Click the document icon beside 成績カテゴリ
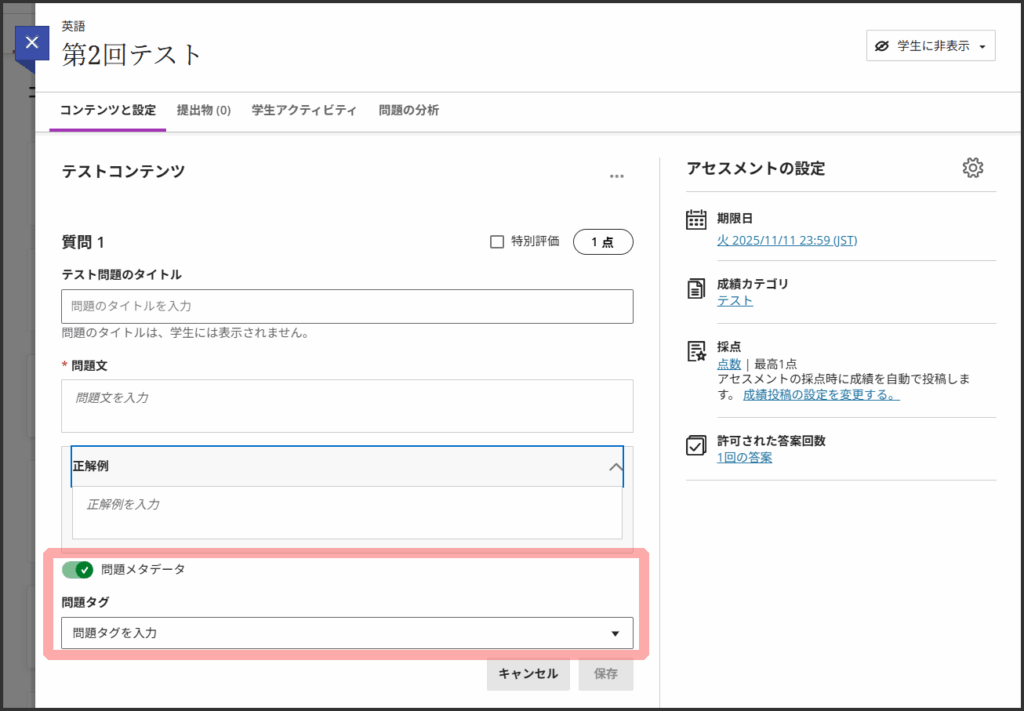Viewport: 1024px width, 711px height. pos(696,290)
